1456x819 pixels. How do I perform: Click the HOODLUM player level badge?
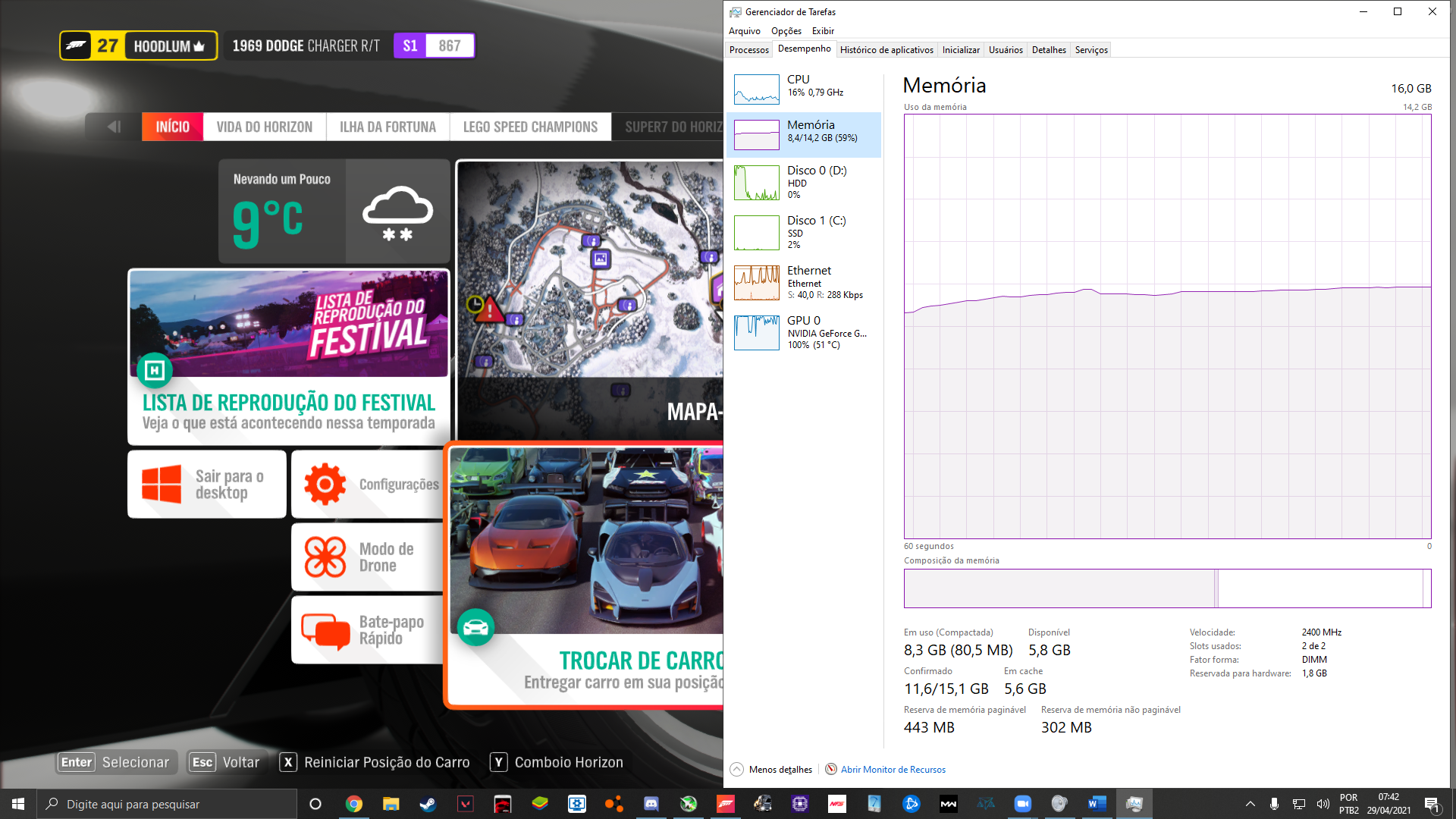coord(139,45)
